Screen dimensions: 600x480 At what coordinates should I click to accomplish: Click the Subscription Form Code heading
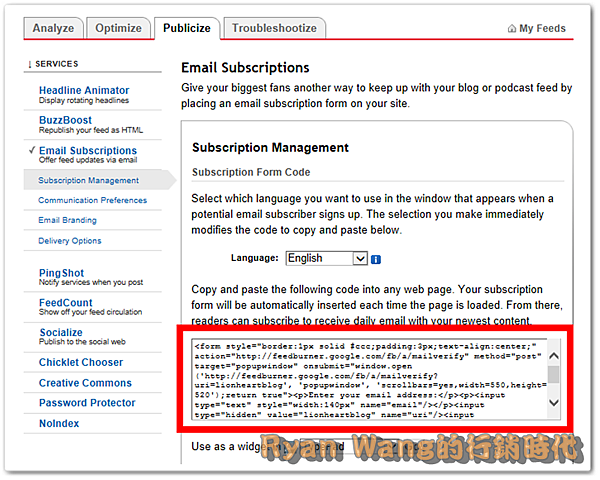(x=251, y=172)
